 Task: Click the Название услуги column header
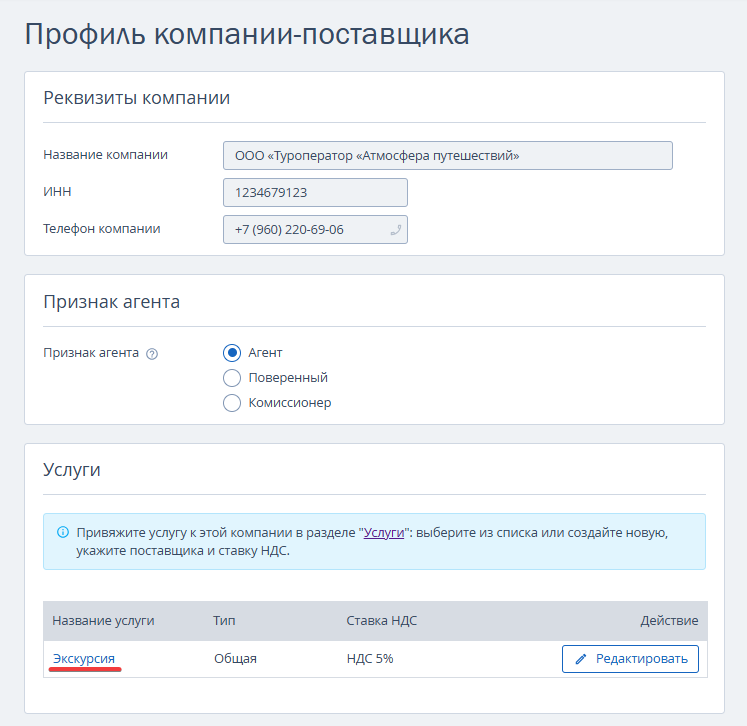click(103, 621)
